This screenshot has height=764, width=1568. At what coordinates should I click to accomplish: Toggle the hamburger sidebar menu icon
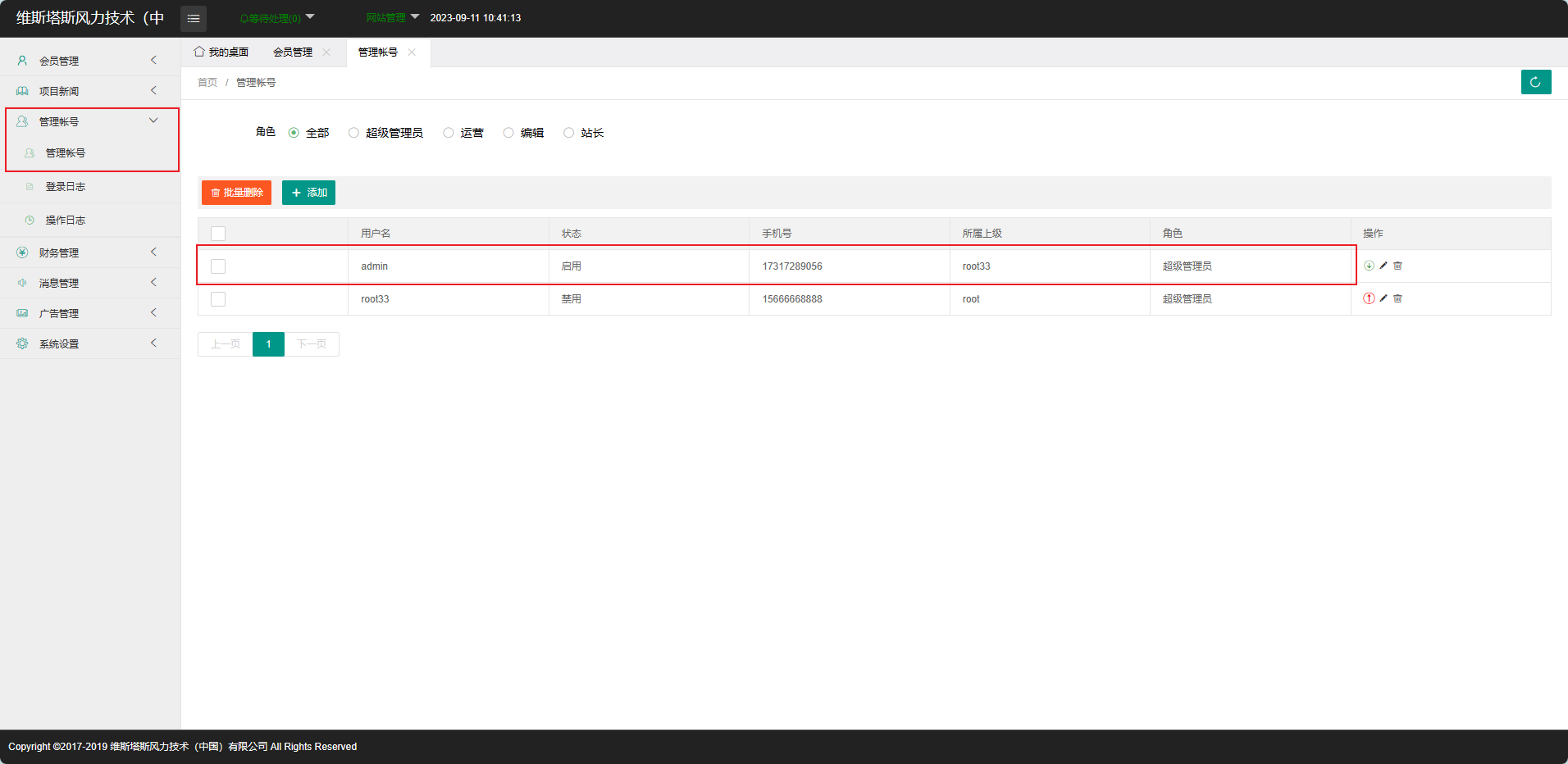tap(194, 18)
